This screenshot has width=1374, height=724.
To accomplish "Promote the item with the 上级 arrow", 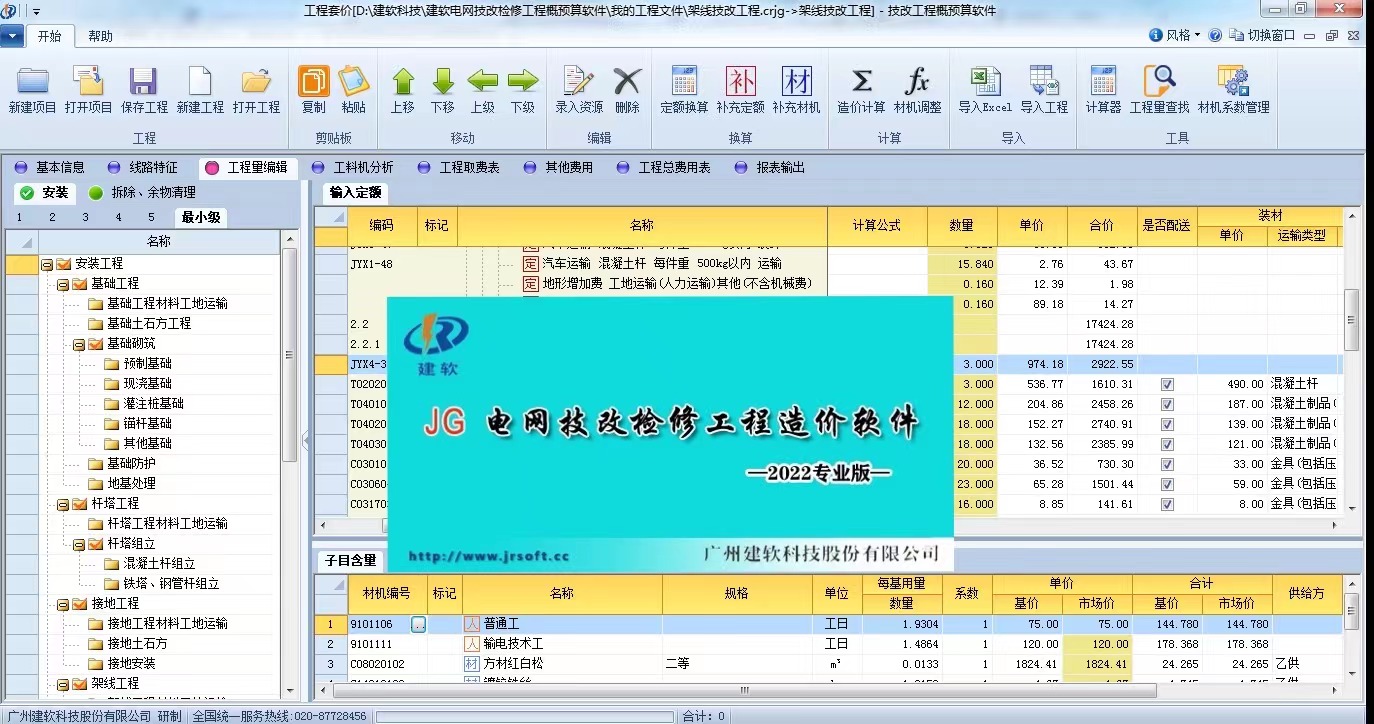I will [x=483, y=90].
